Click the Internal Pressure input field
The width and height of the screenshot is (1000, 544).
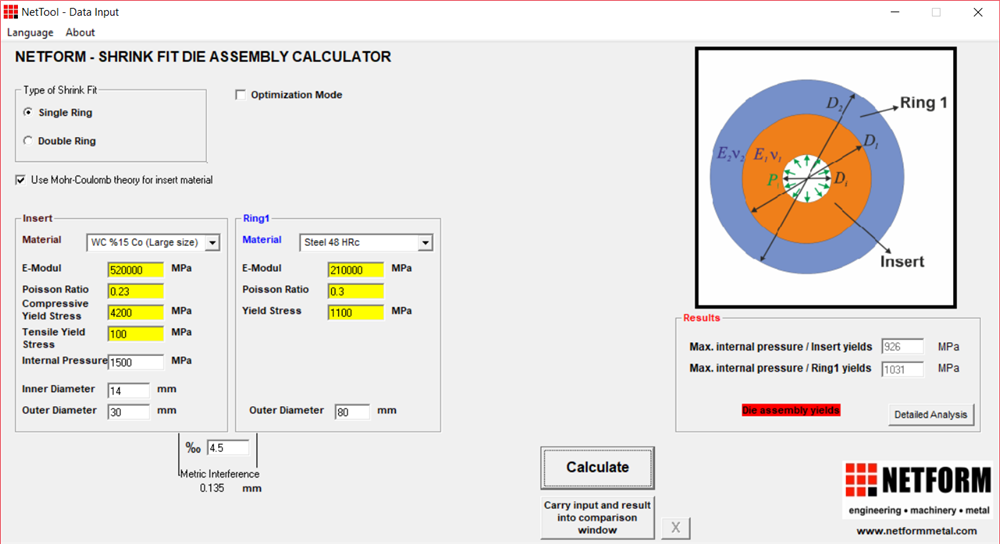135,362
